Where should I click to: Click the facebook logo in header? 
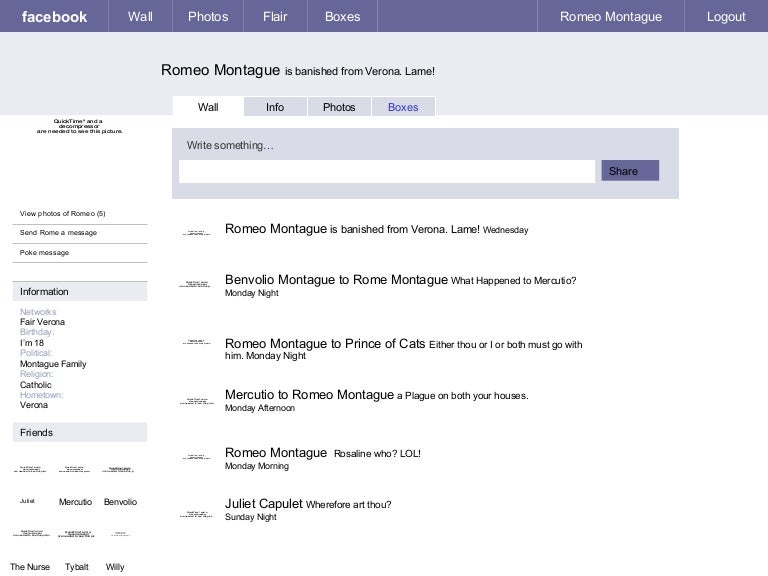[54, 16]
